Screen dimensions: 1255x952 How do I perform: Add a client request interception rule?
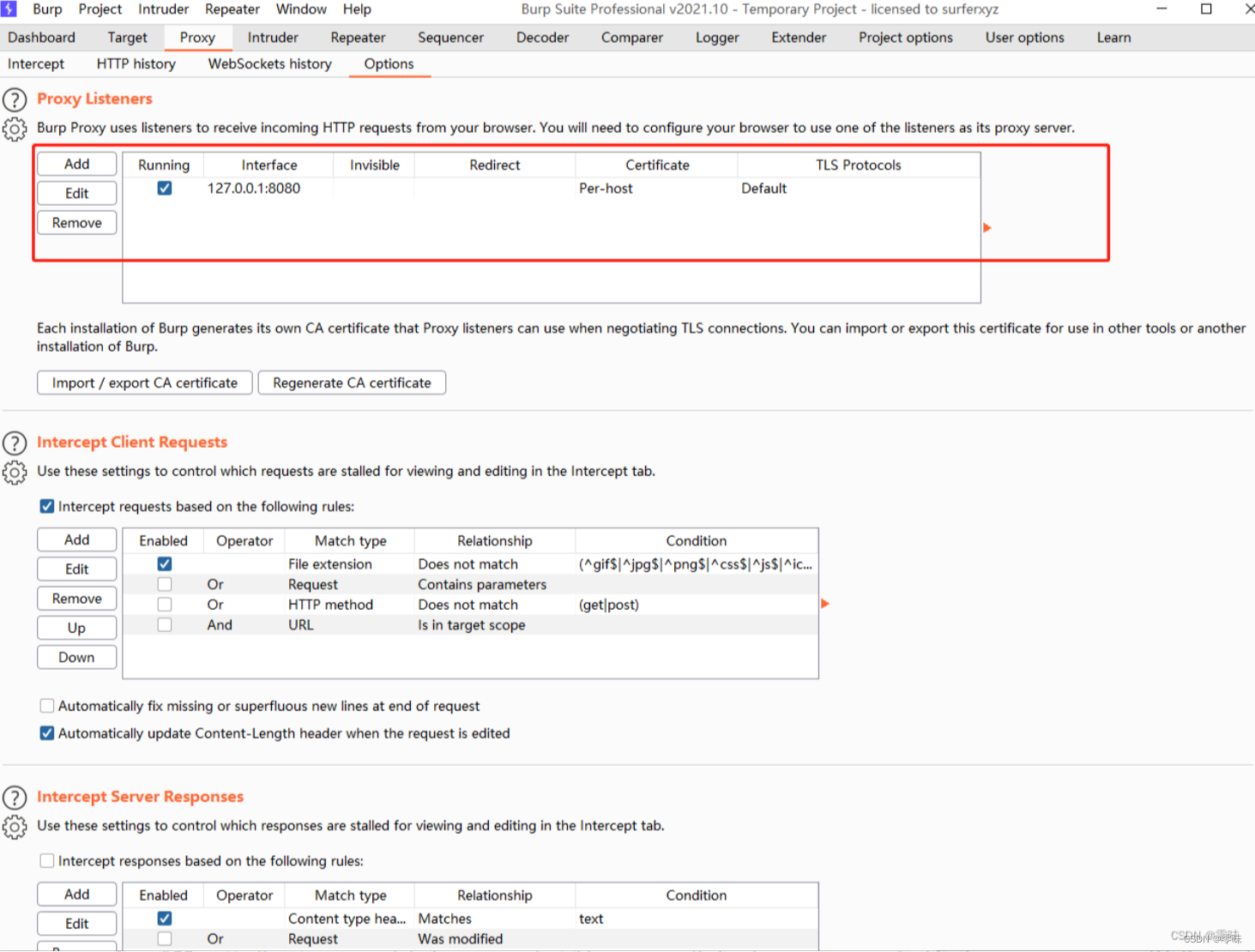[x=77, y=539]
